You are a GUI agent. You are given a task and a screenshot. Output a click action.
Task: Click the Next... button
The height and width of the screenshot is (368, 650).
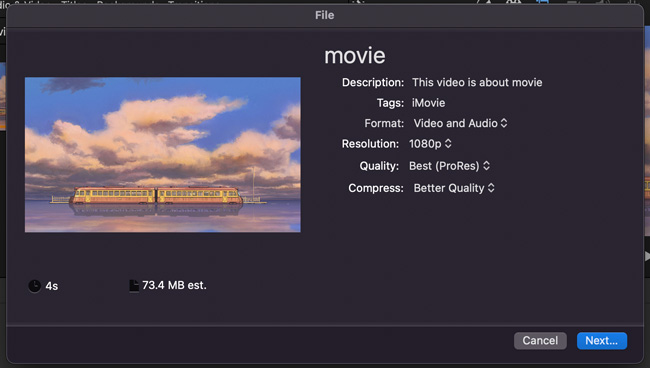coord(601,341)
